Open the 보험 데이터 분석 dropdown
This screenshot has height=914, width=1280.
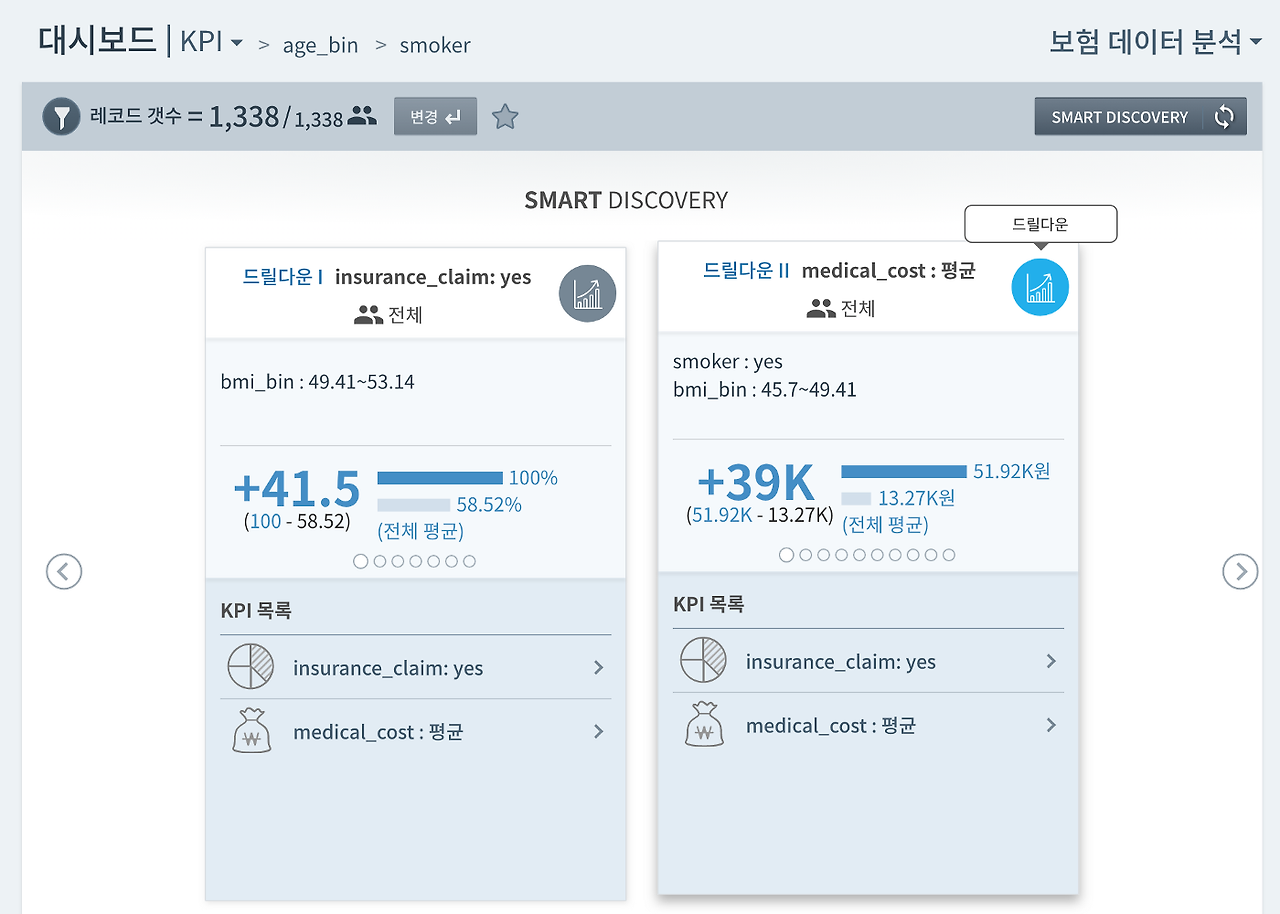coord(1156,42)
